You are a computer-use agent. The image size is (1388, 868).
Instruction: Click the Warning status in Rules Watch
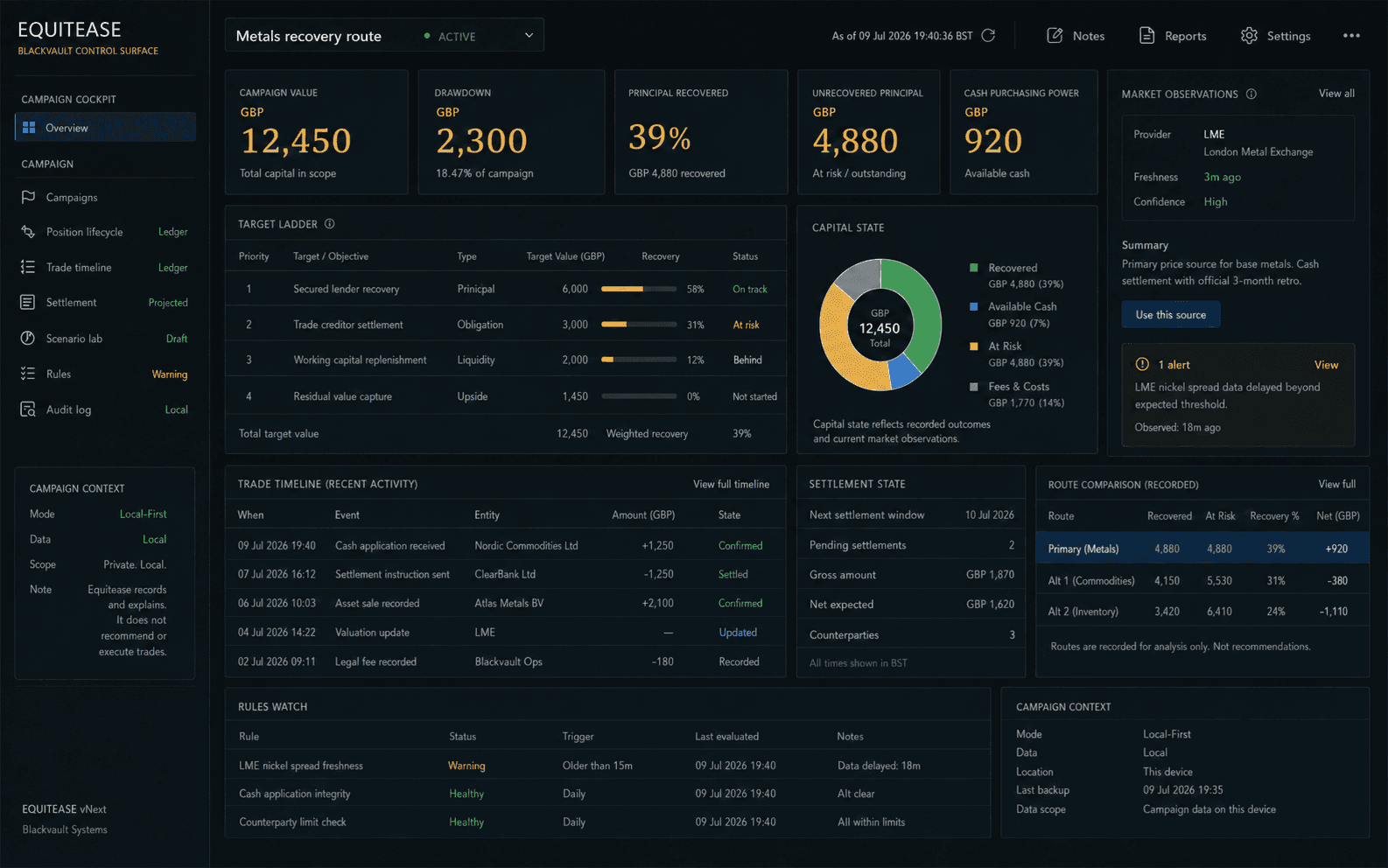pos(466,766)
